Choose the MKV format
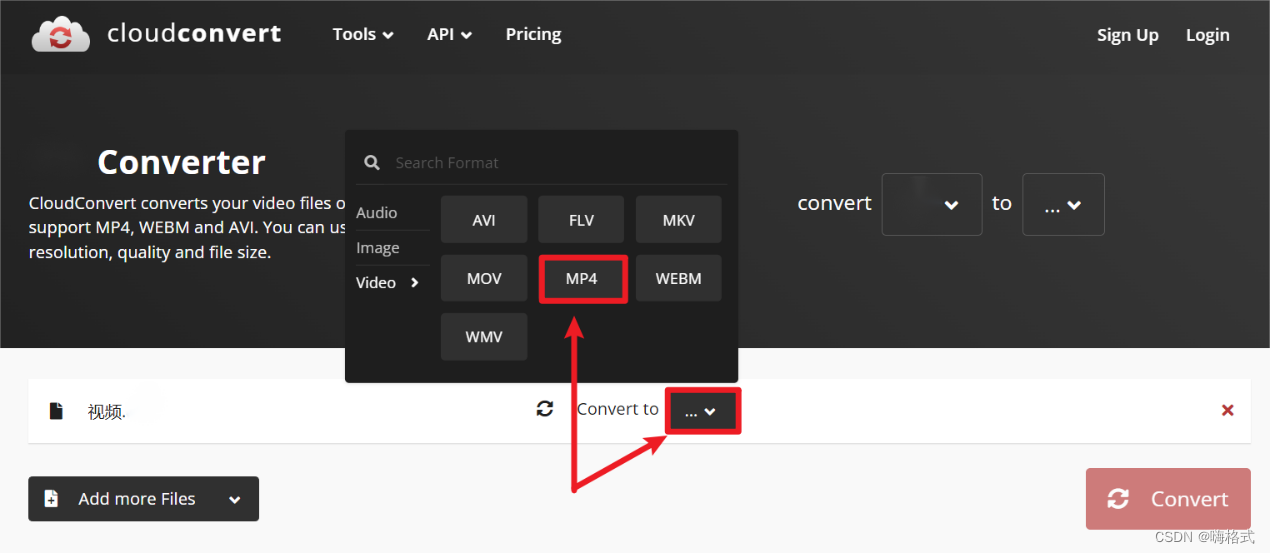The image size is (1270, 553). 678,220
